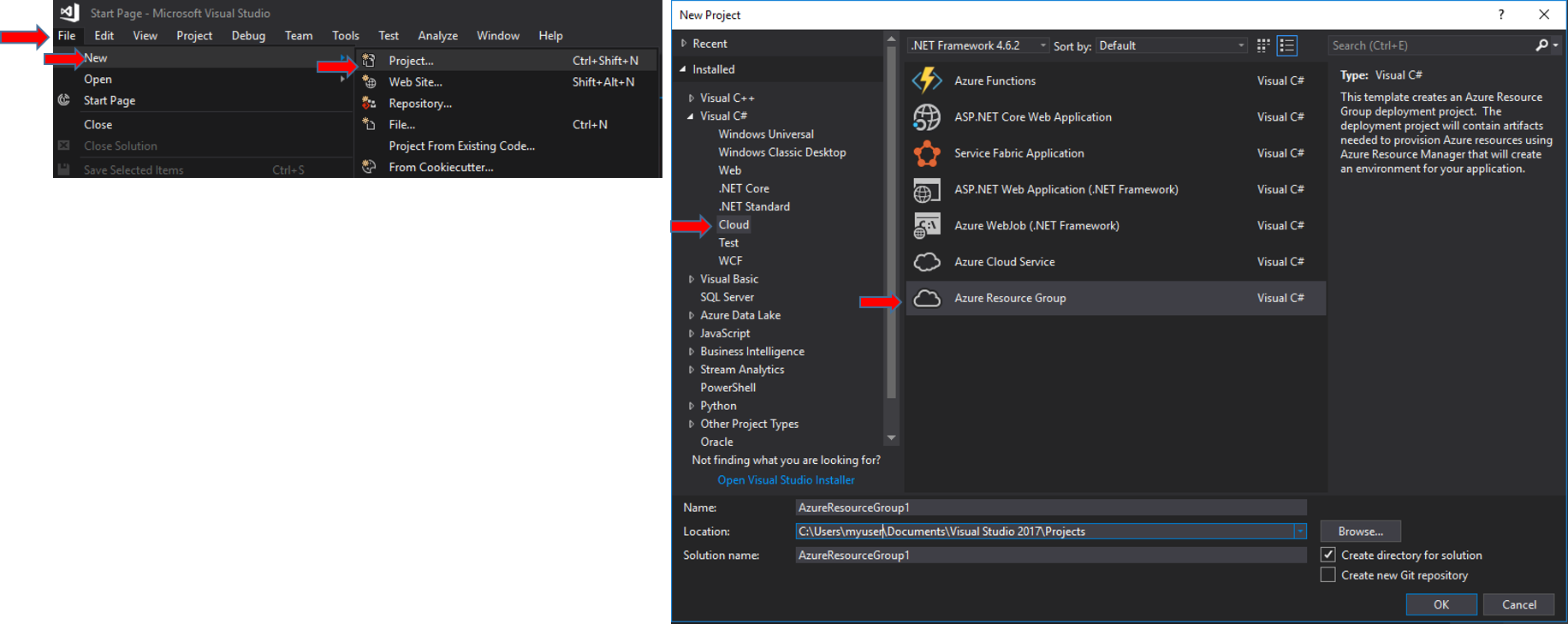Click the Start Page icon in File menu
Screen dimensions: 1568x624
coord(64,100)
